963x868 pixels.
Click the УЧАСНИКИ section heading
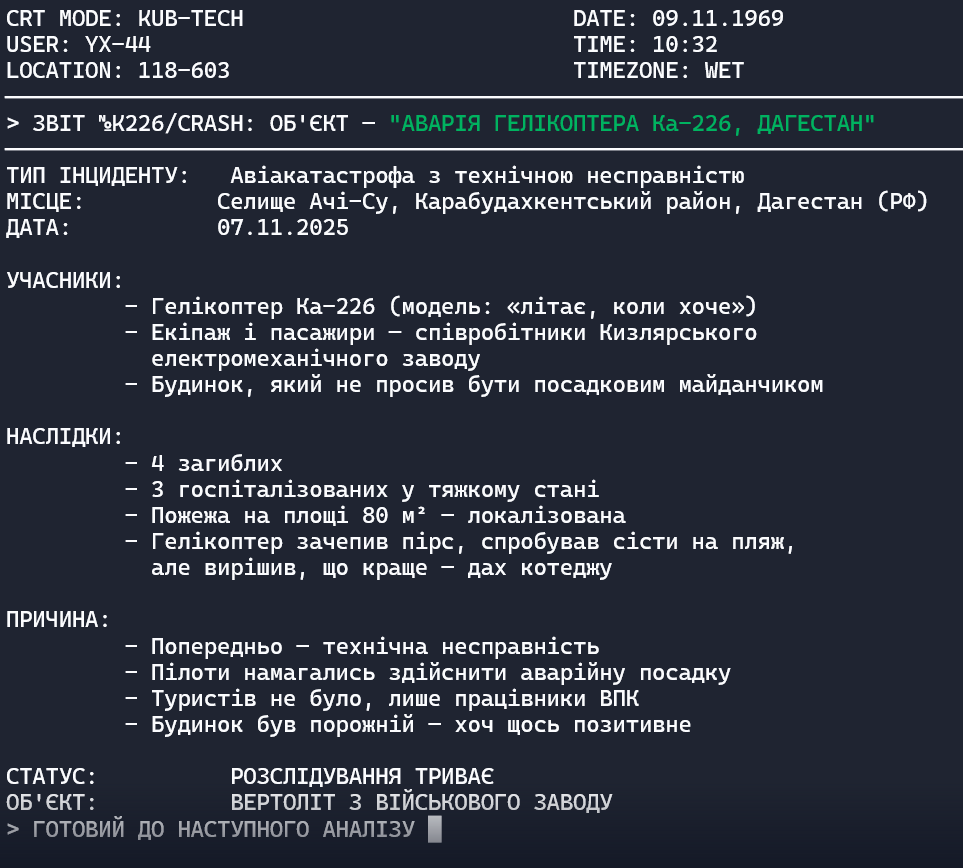(65, 280)
